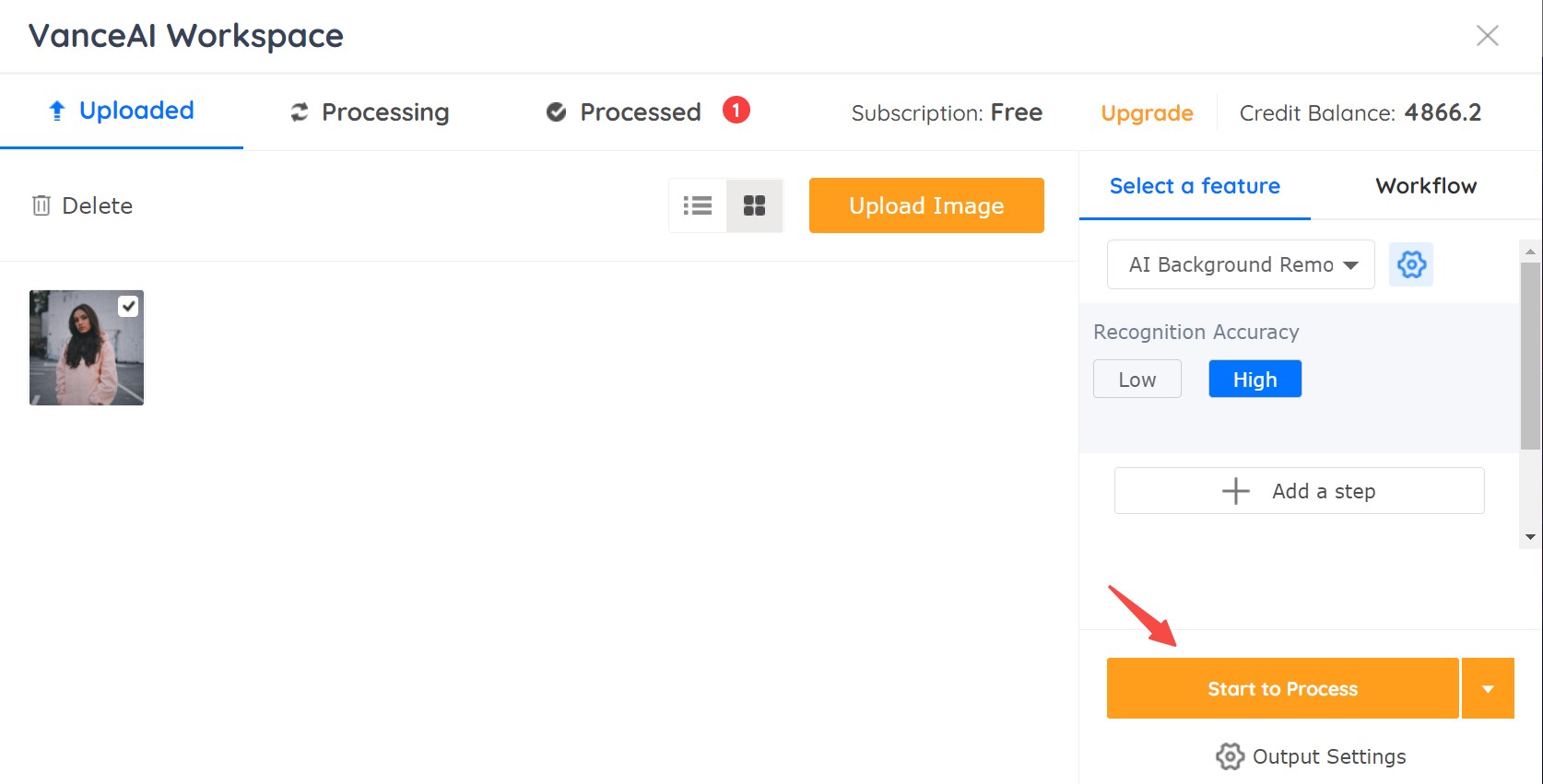1543x784 pixels.
Task: Click the plus icon in Add a step
Action: (x=1236, y=491)
